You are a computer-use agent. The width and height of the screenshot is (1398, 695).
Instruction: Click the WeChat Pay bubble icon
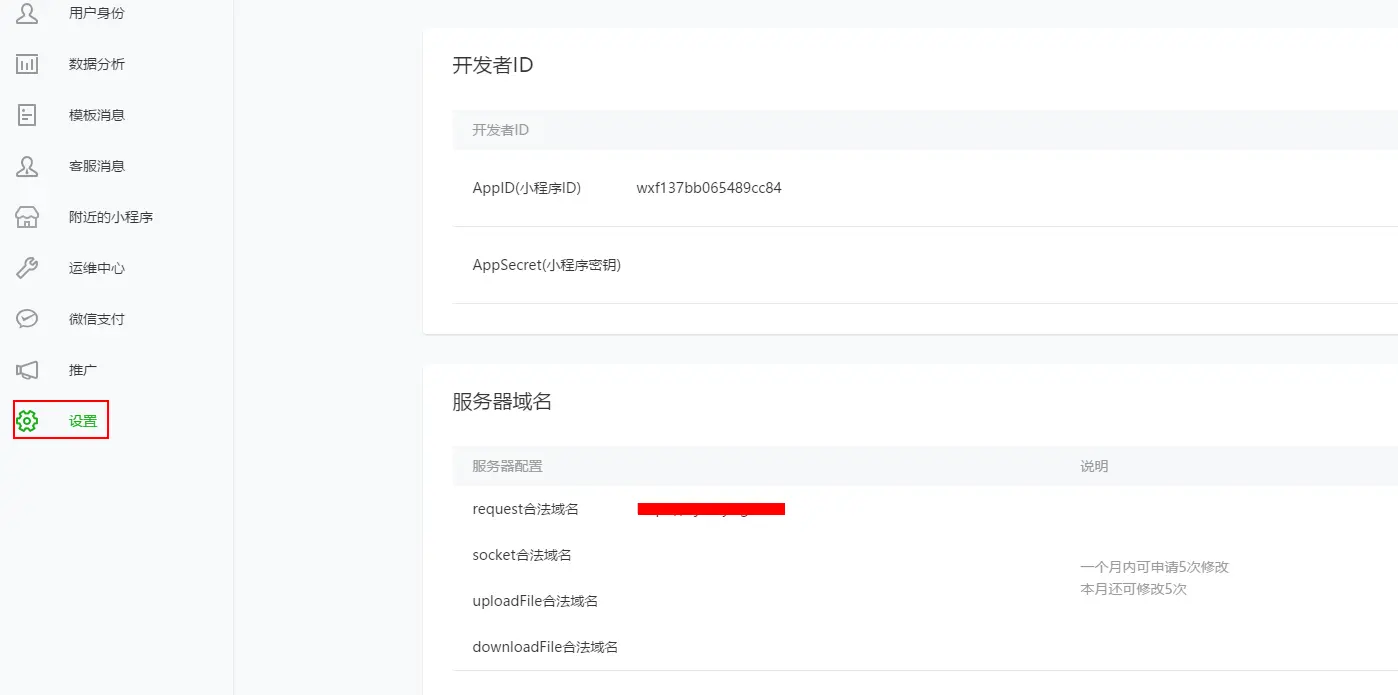point(27,319)
